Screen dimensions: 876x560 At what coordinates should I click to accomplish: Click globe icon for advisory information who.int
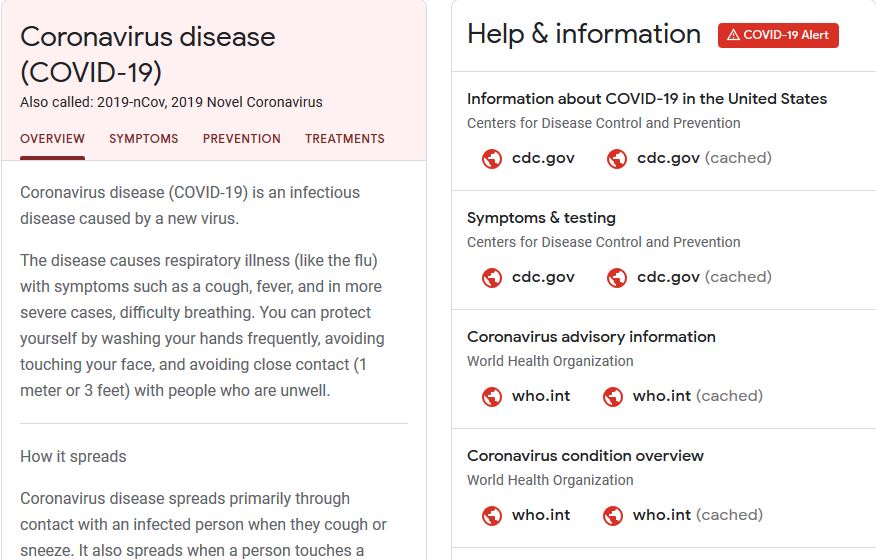[x=492, y=397]
